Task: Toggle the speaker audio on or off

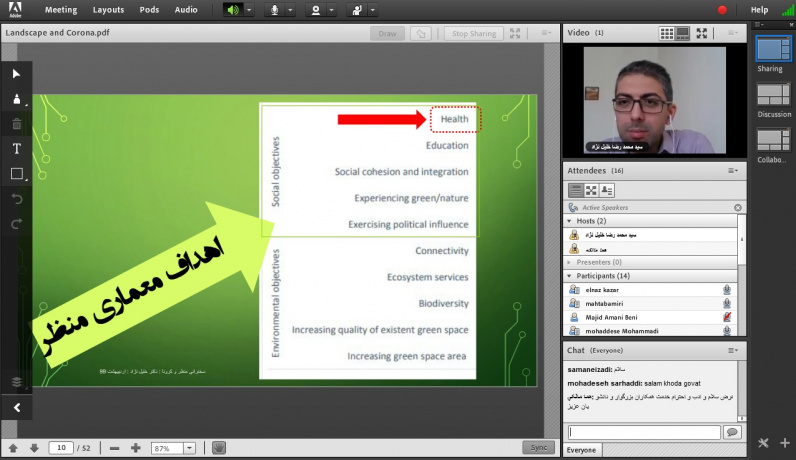Action: 234,10
